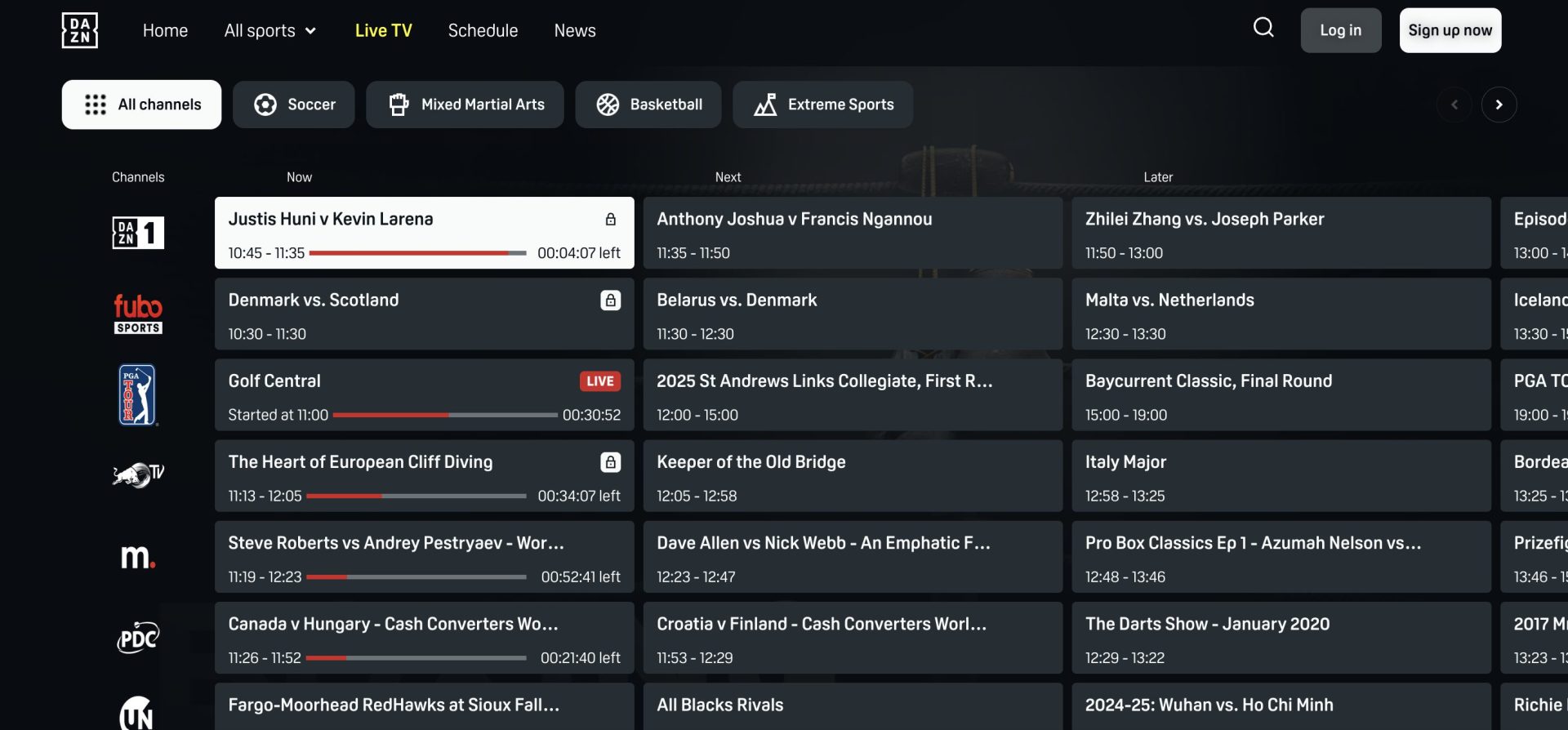
Task: Click Justis Huni progress bar
Action: click(x=418, y=253)
